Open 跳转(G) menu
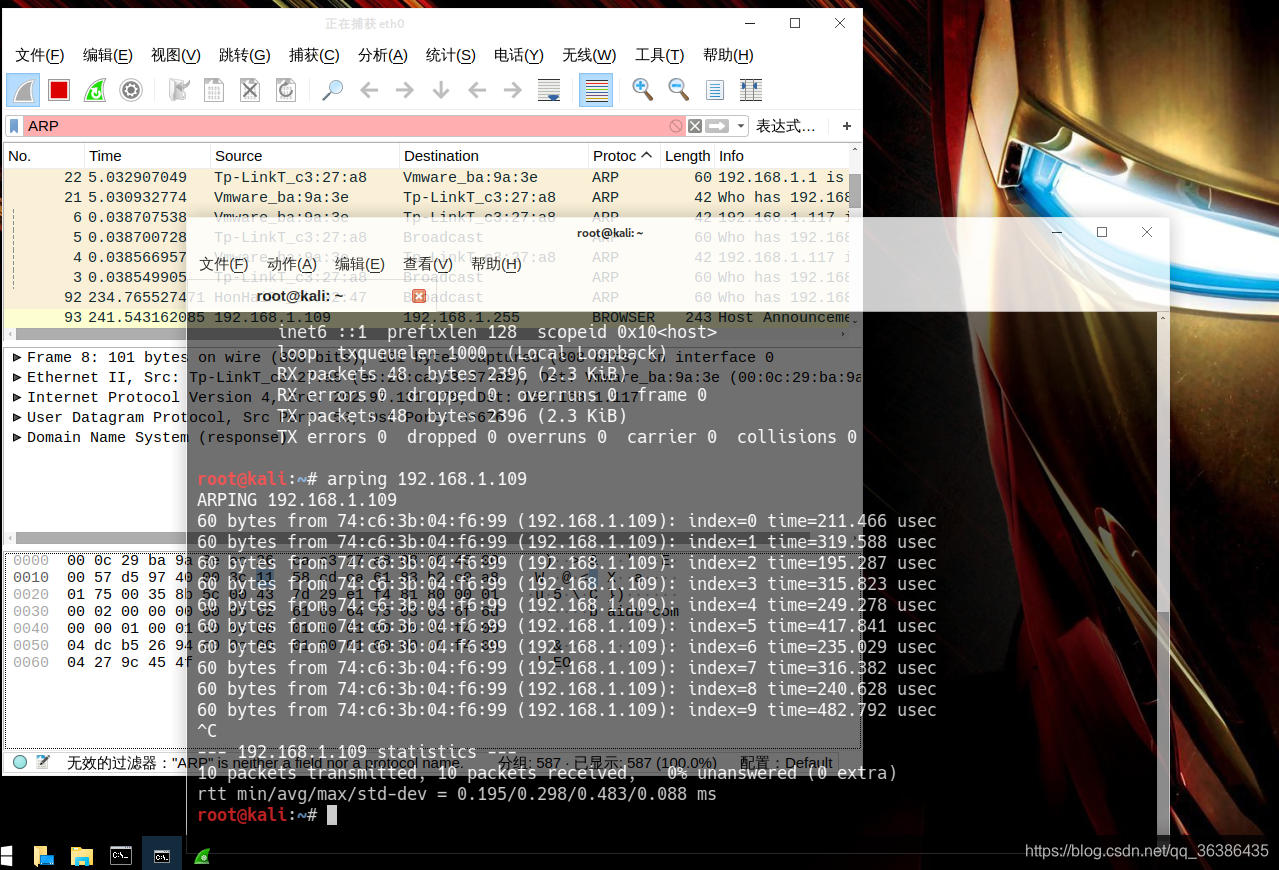The height and width of the screenshot is (870, 1279). (x=245, y=55)
